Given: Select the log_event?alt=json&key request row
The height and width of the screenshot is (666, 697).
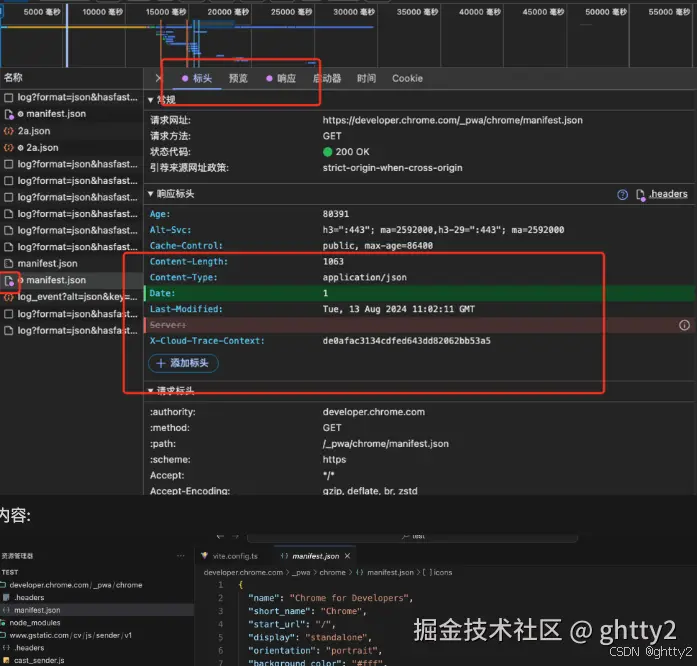Looking at the screenshot, I should pos(71,297).
